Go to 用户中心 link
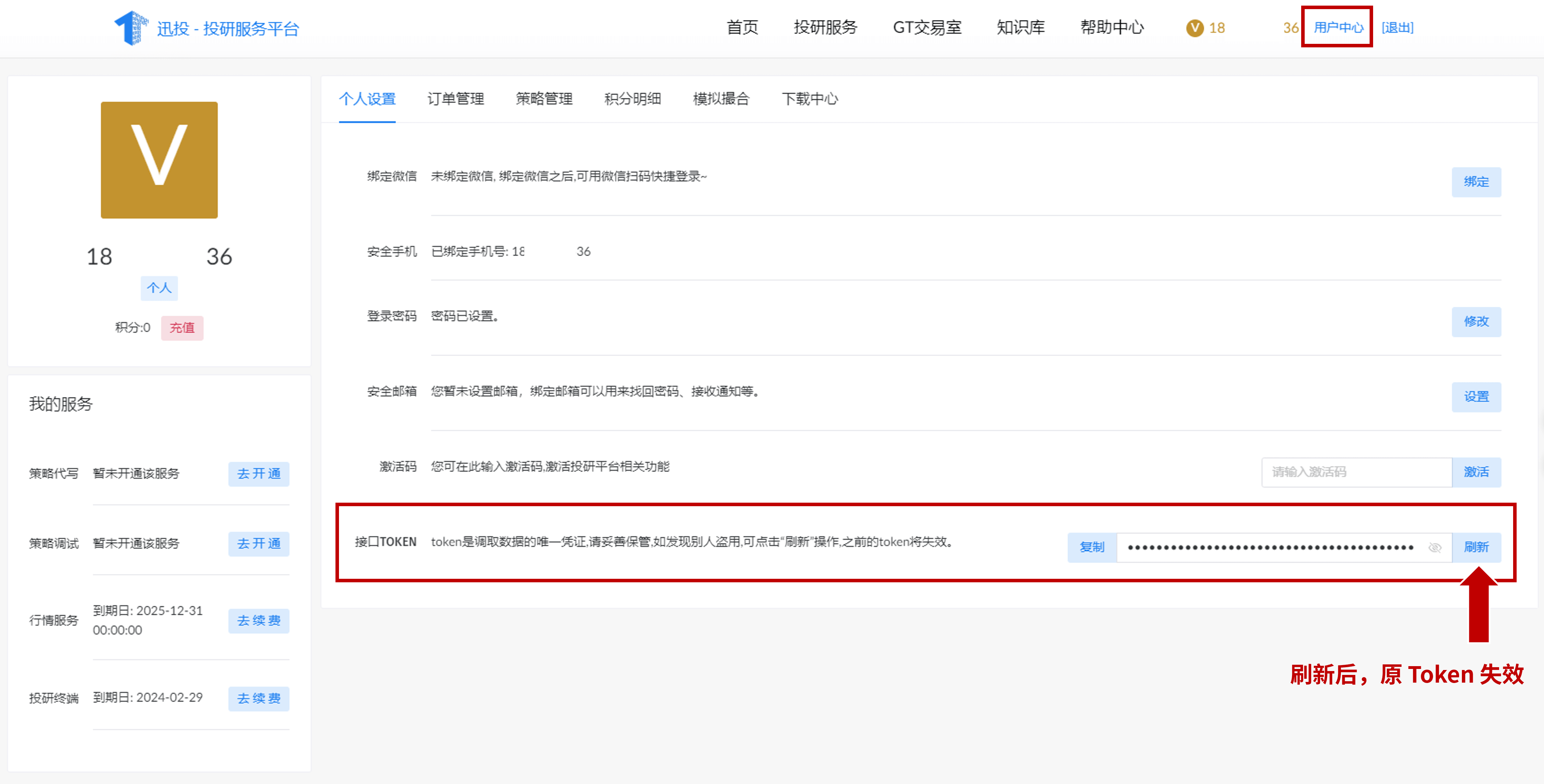The image size is (1544, 784). [x=1338, y=28]
